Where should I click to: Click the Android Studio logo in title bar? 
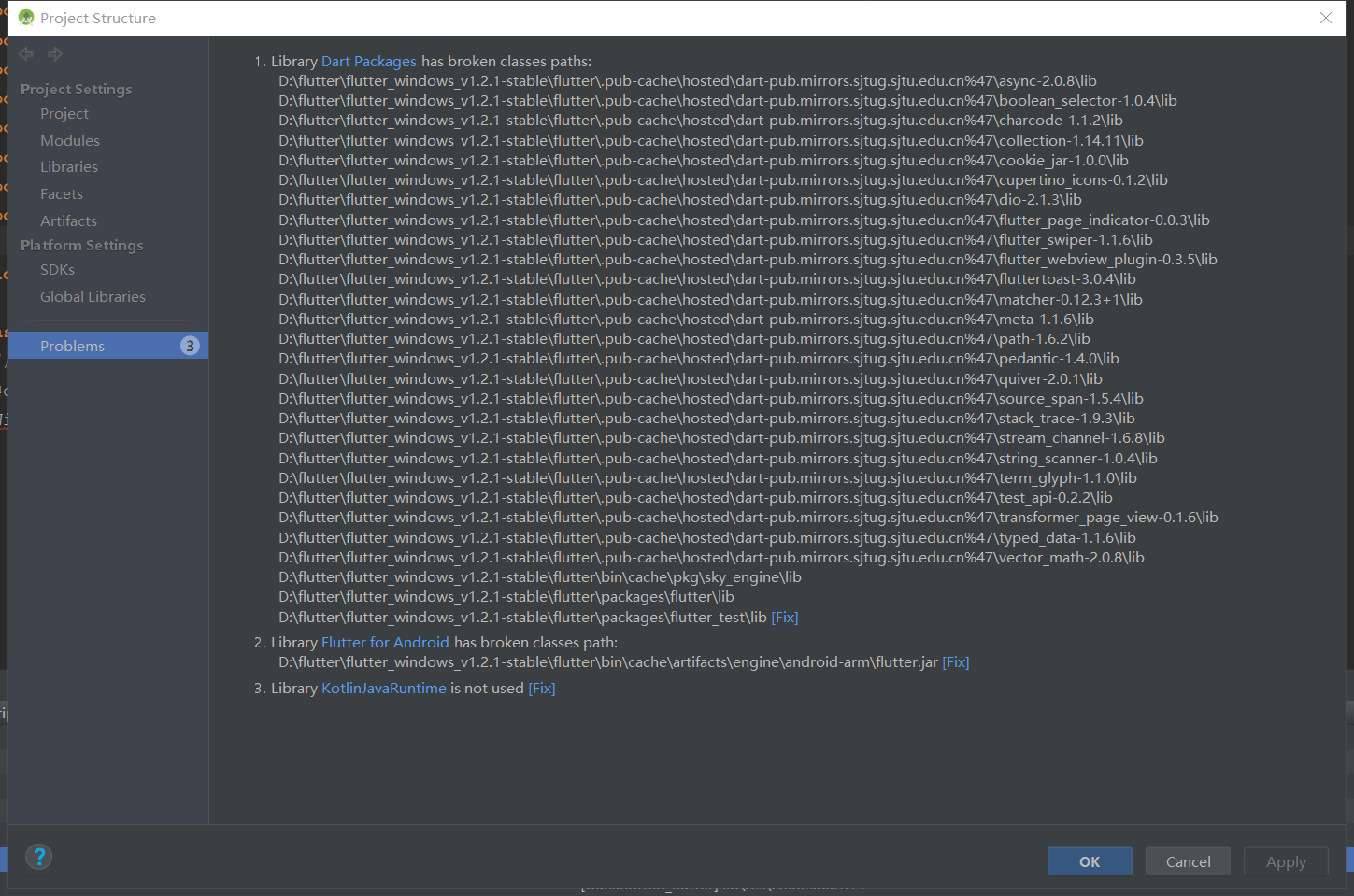coord(25,17)
